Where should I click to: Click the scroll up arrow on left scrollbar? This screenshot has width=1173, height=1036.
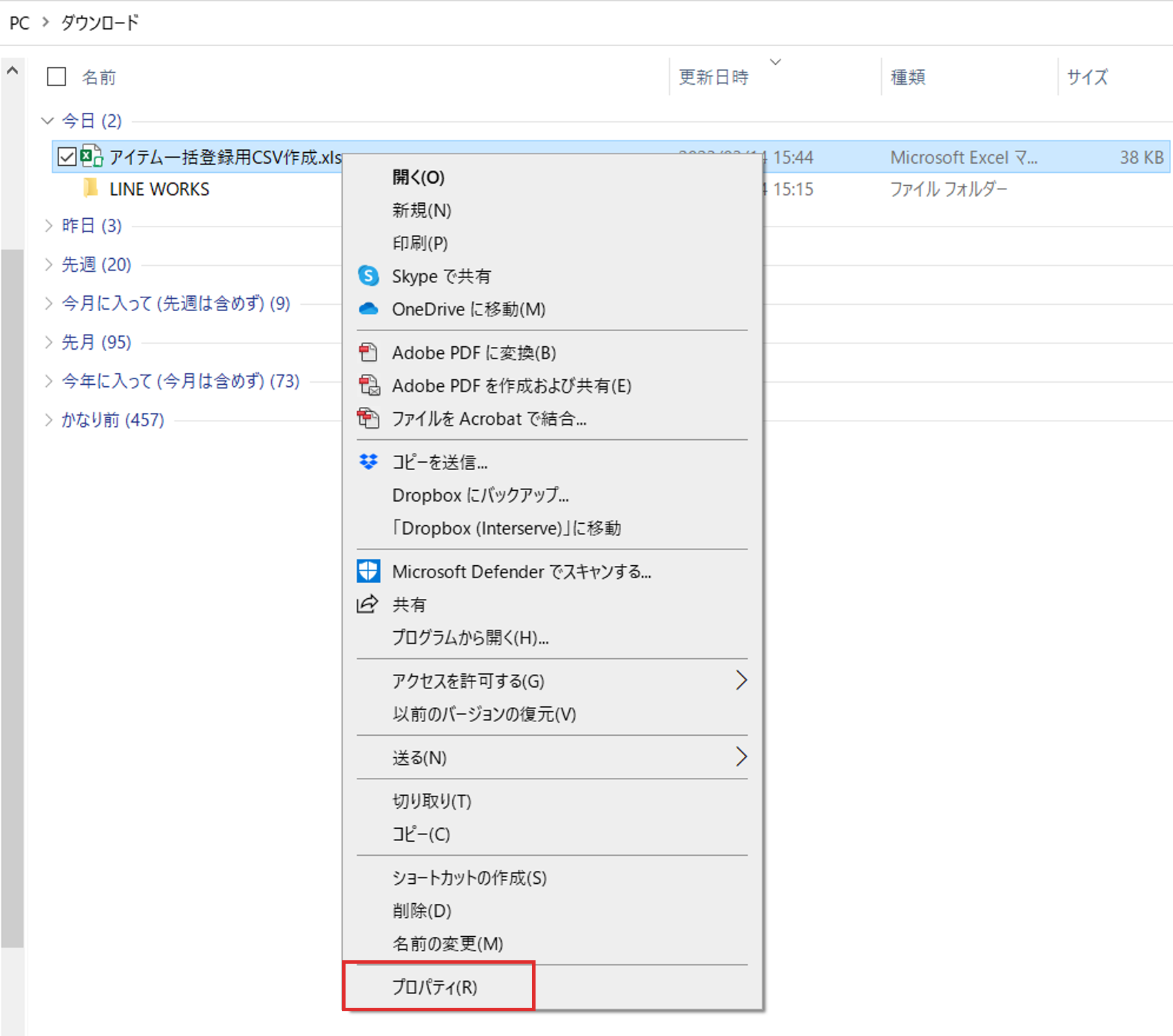pyautogui.click(x=12, y=71)
